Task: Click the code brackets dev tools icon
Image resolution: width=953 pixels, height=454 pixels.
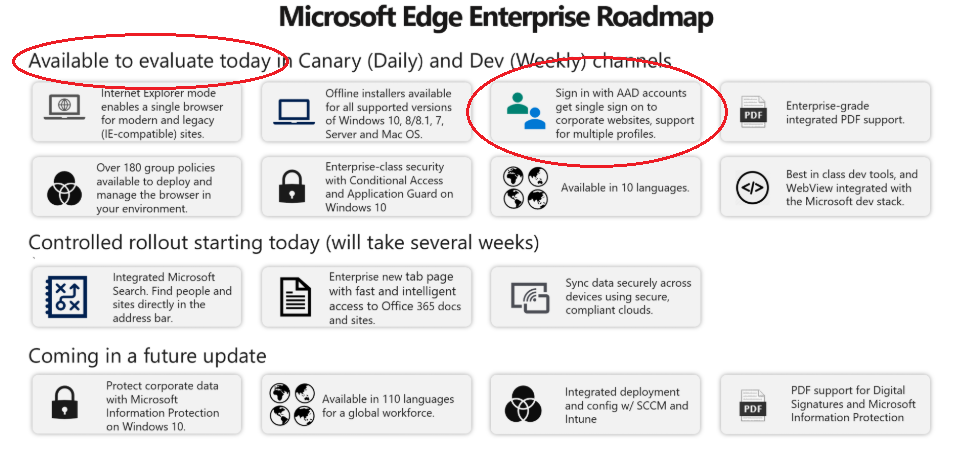Action: tap(752, 188)
